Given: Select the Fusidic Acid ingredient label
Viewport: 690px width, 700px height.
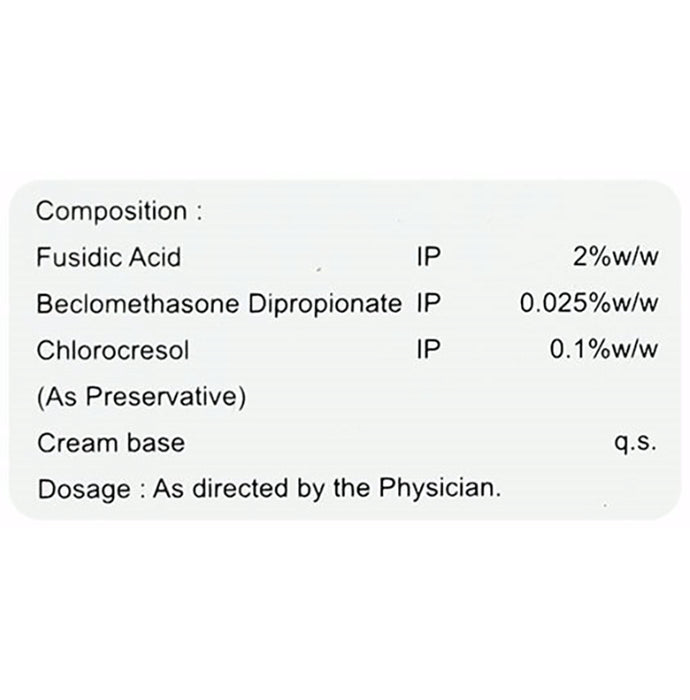Looking at the screenshot, I should point(107,258).
